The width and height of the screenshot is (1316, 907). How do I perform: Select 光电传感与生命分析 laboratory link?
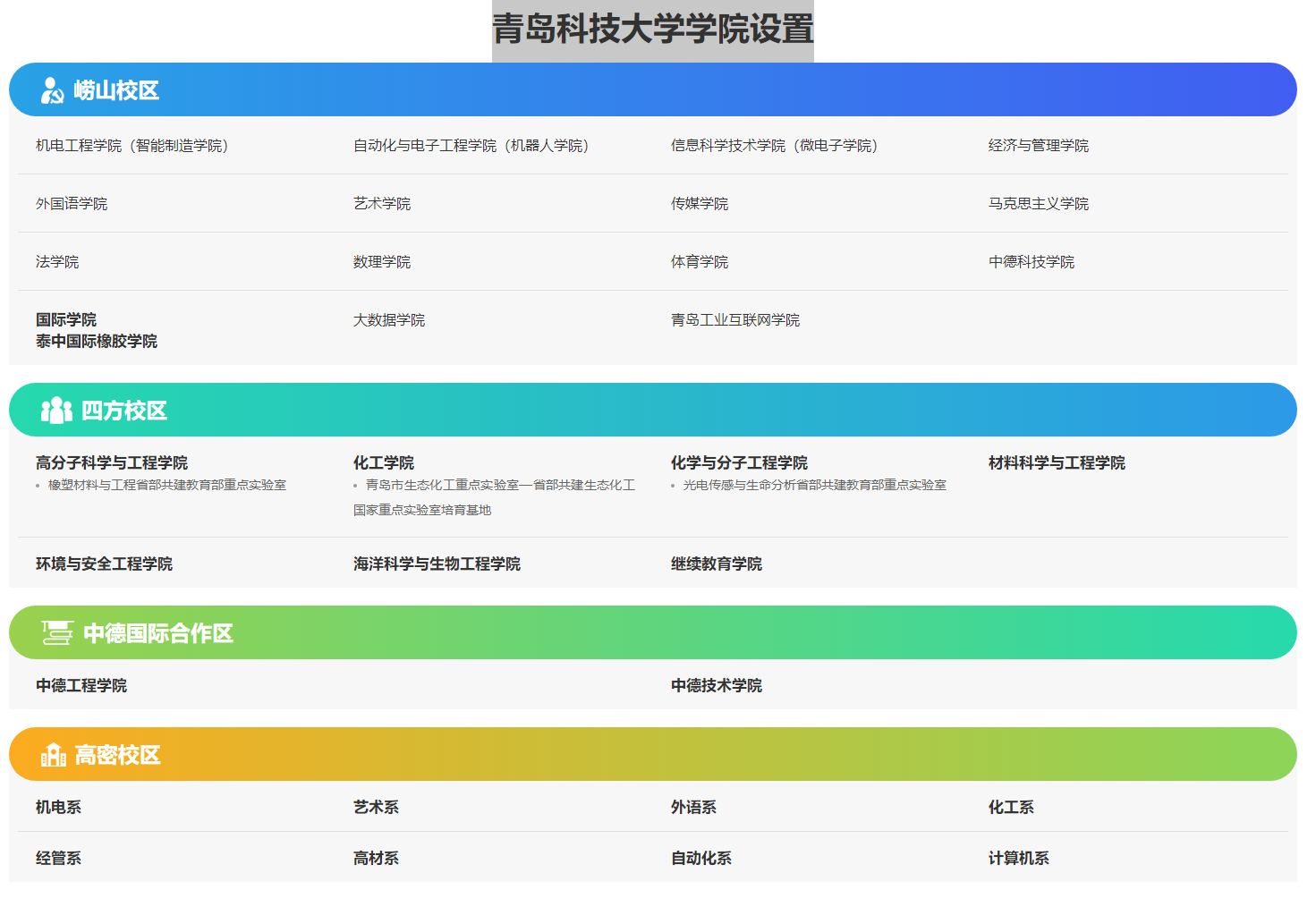tap(814, 486)
